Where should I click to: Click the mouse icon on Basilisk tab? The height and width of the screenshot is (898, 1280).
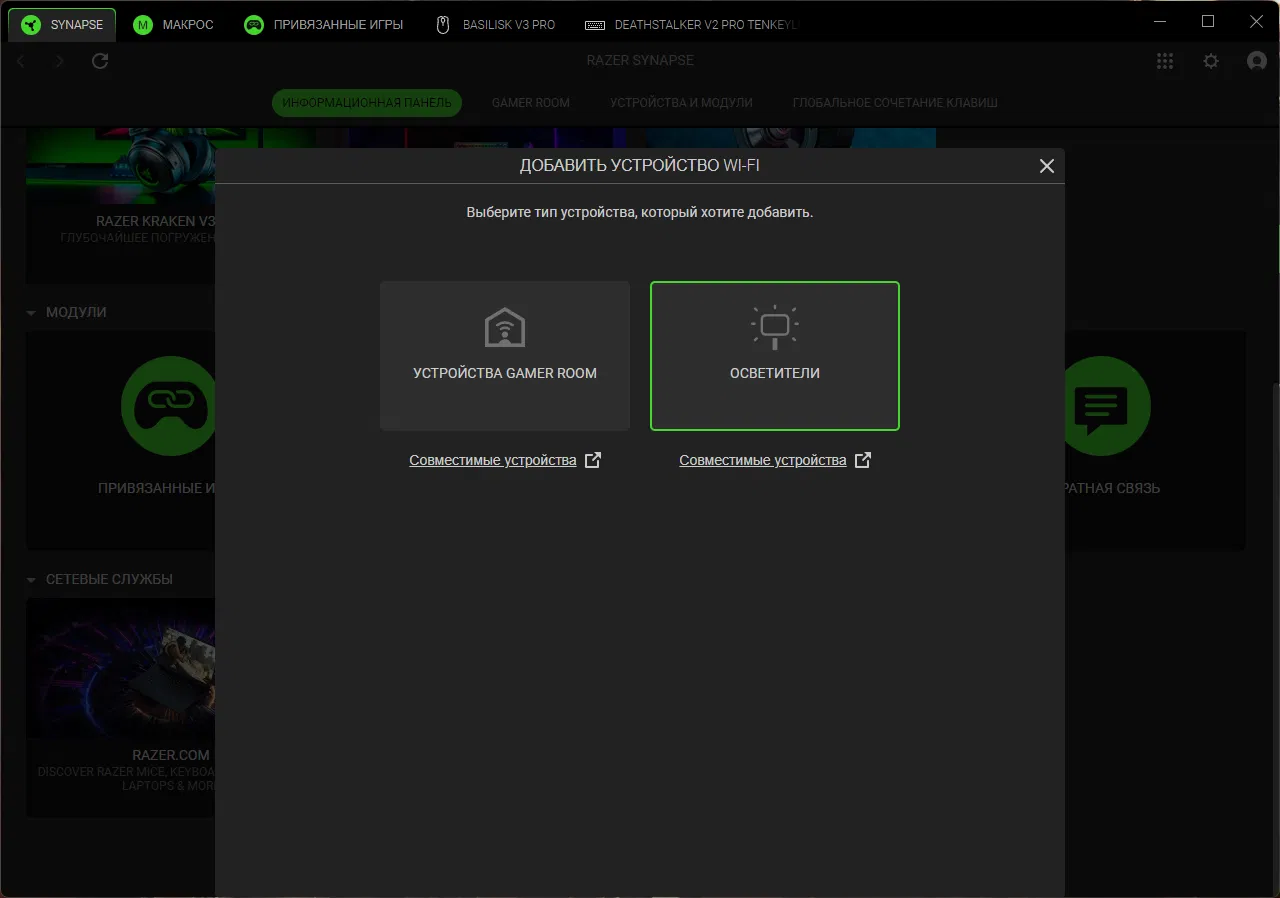[x=443, y=24]
